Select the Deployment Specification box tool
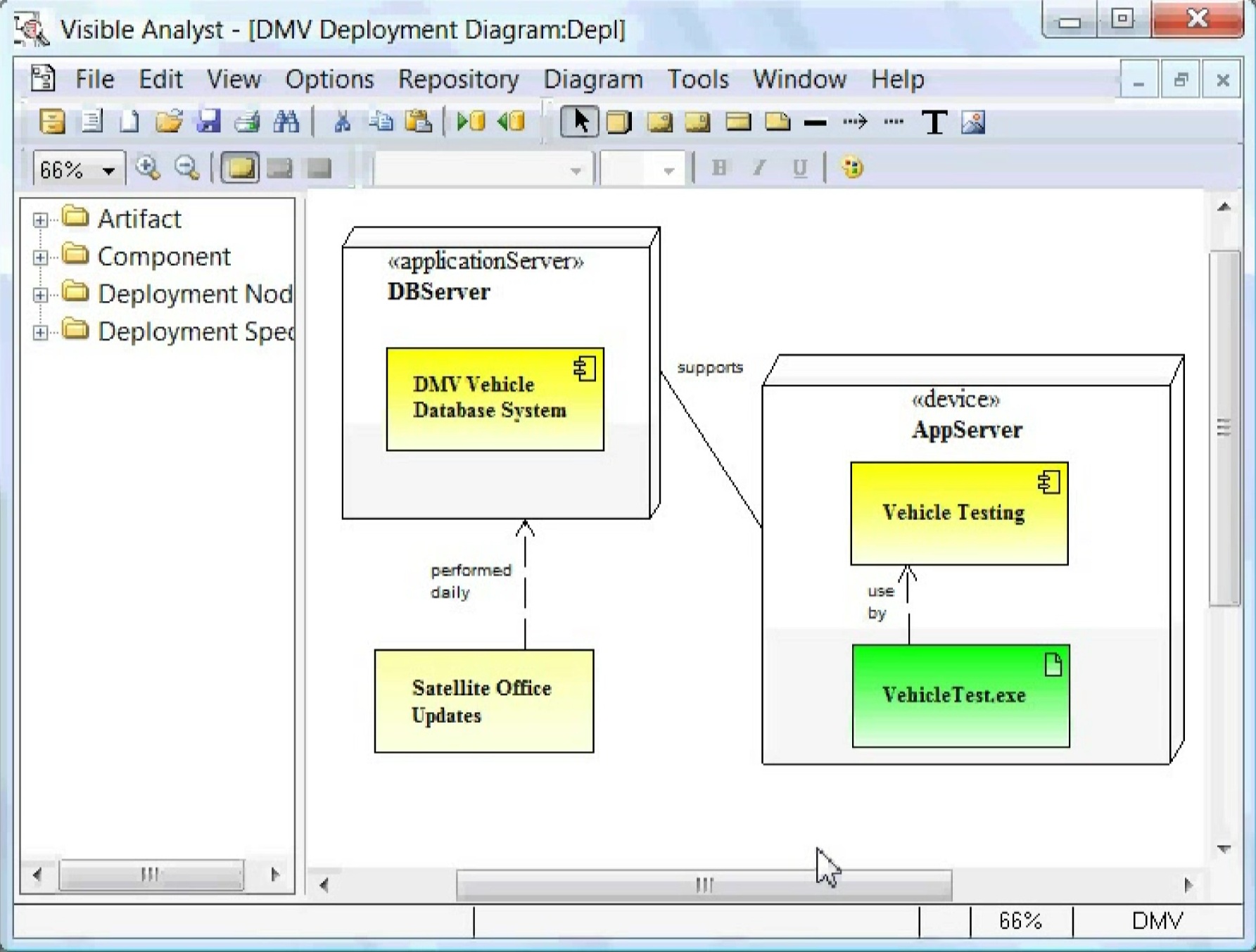 point(737,122)
